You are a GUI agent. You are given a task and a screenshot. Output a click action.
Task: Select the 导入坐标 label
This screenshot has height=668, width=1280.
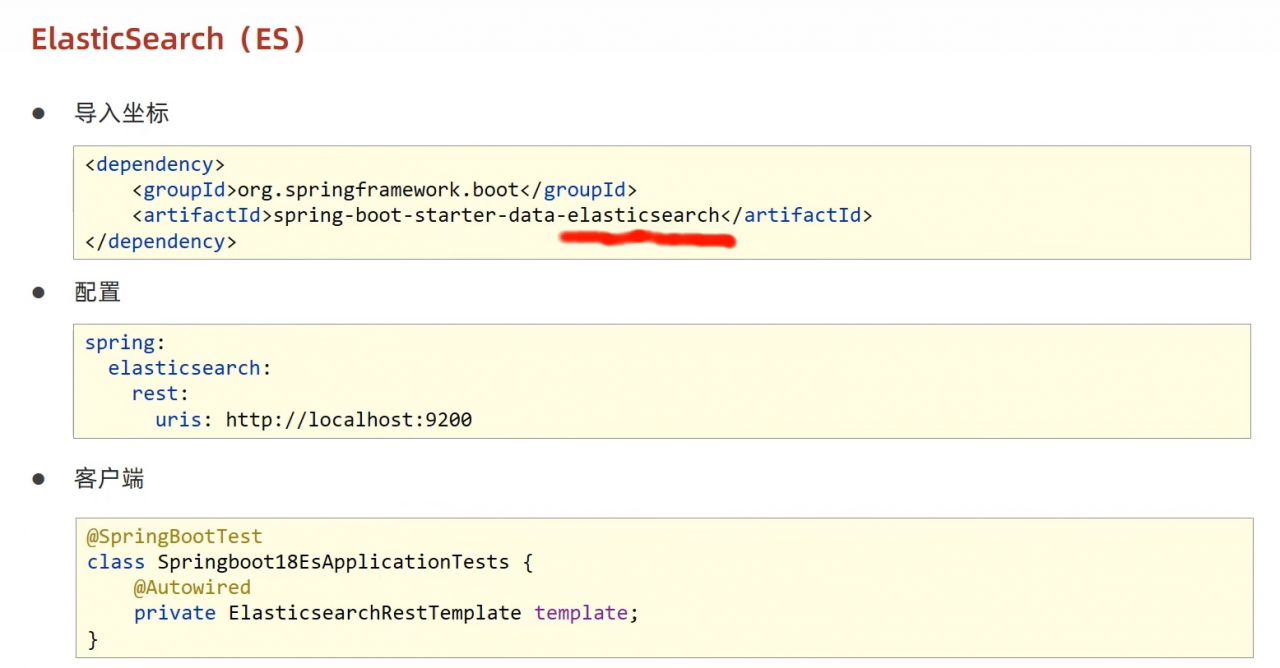[x=121, y=113]
